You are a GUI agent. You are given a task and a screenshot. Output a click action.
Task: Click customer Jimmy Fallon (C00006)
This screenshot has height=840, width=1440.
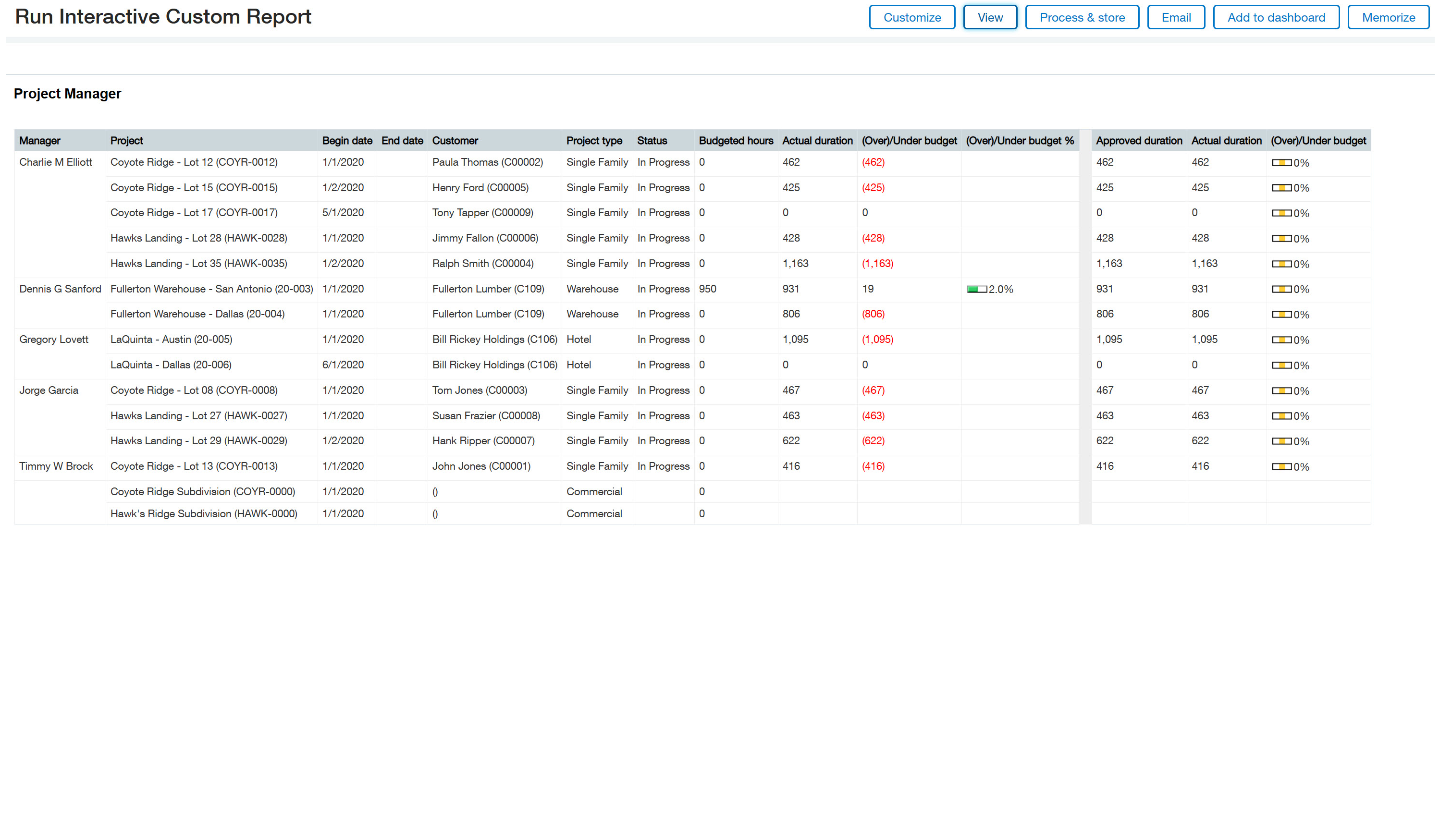click(485, 238)
